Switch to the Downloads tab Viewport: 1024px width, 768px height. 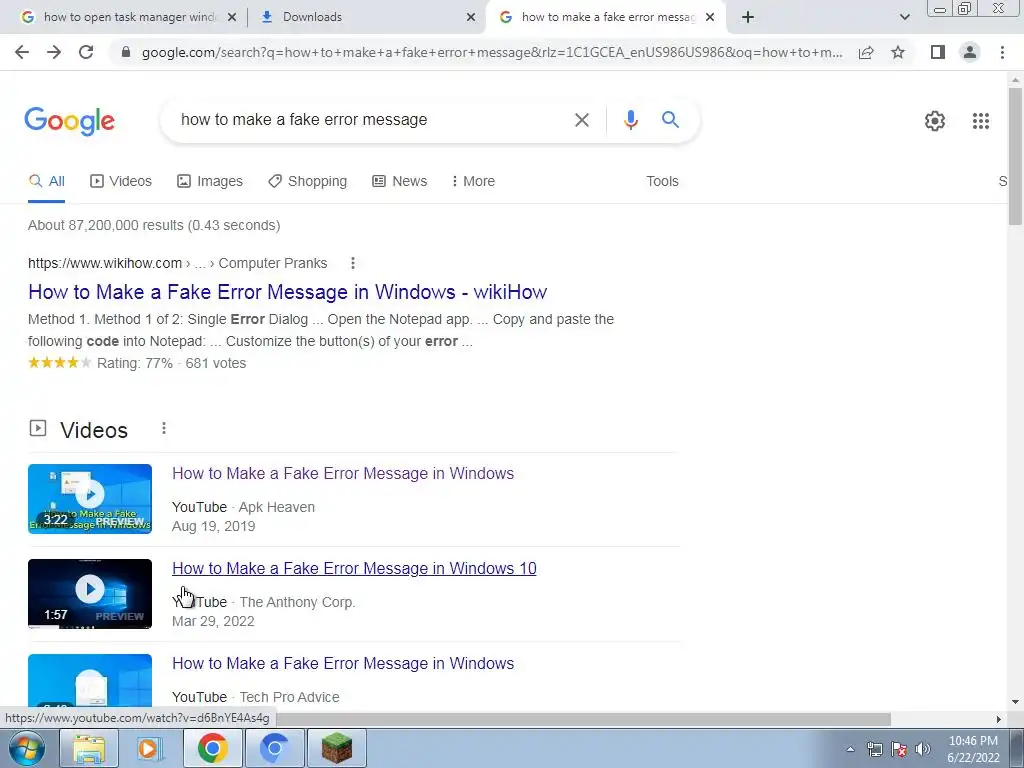(368, 17)
